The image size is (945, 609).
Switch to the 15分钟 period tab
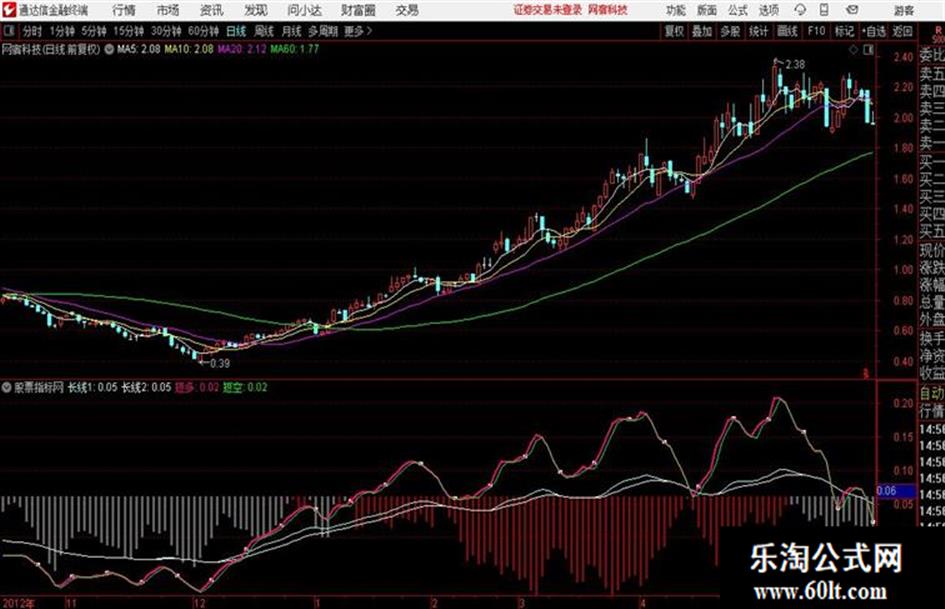[x=128, y=31]
